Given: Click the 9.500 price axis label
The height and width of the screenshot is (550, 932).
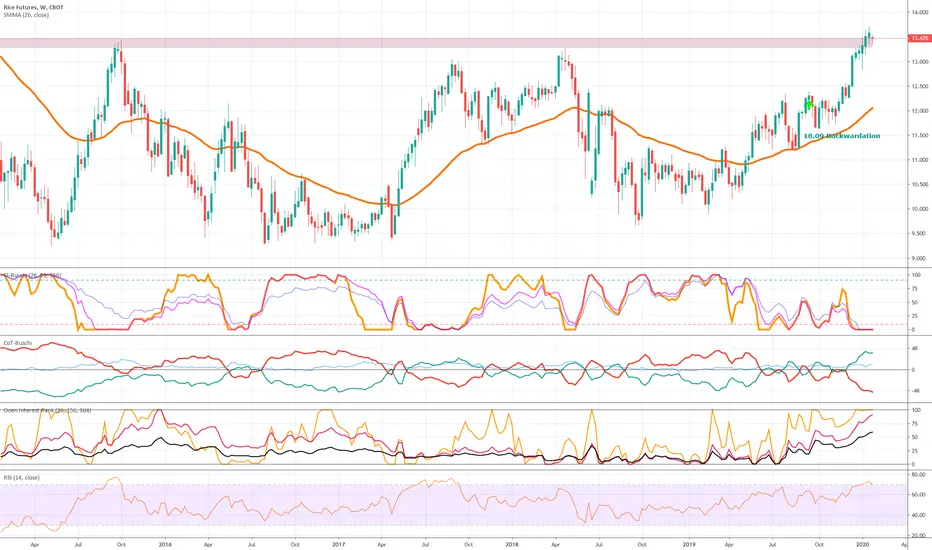Looking at the screenshot, I should pyautogui.click(x=920, y=234).
